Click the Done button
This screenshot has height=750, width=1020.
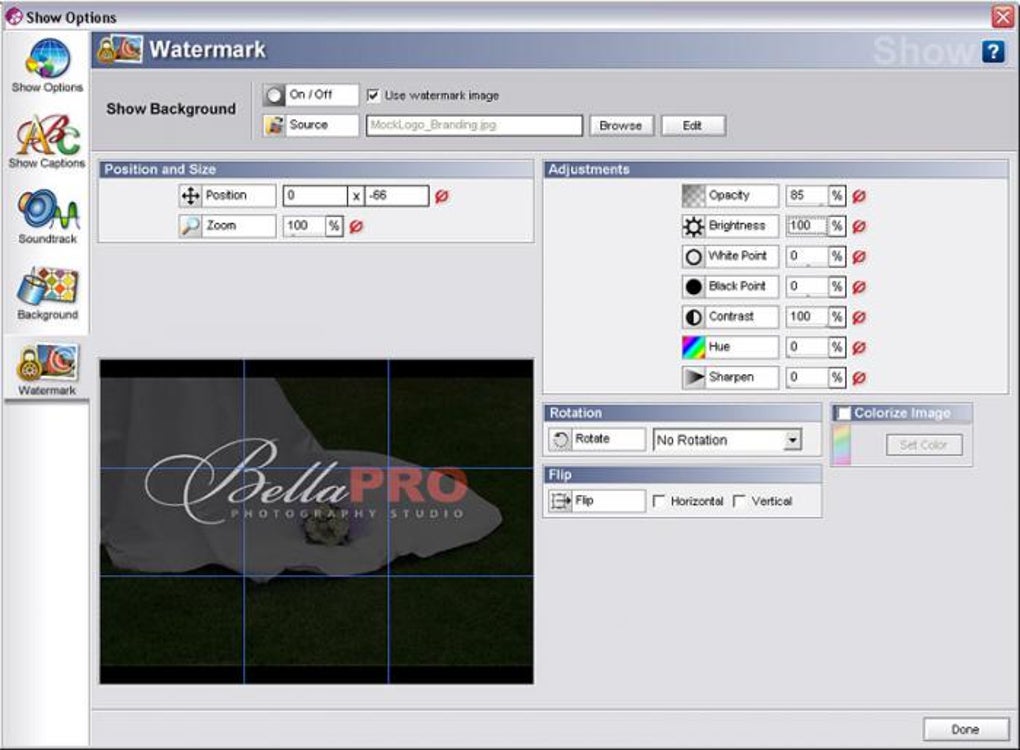(x=965, y=729)
